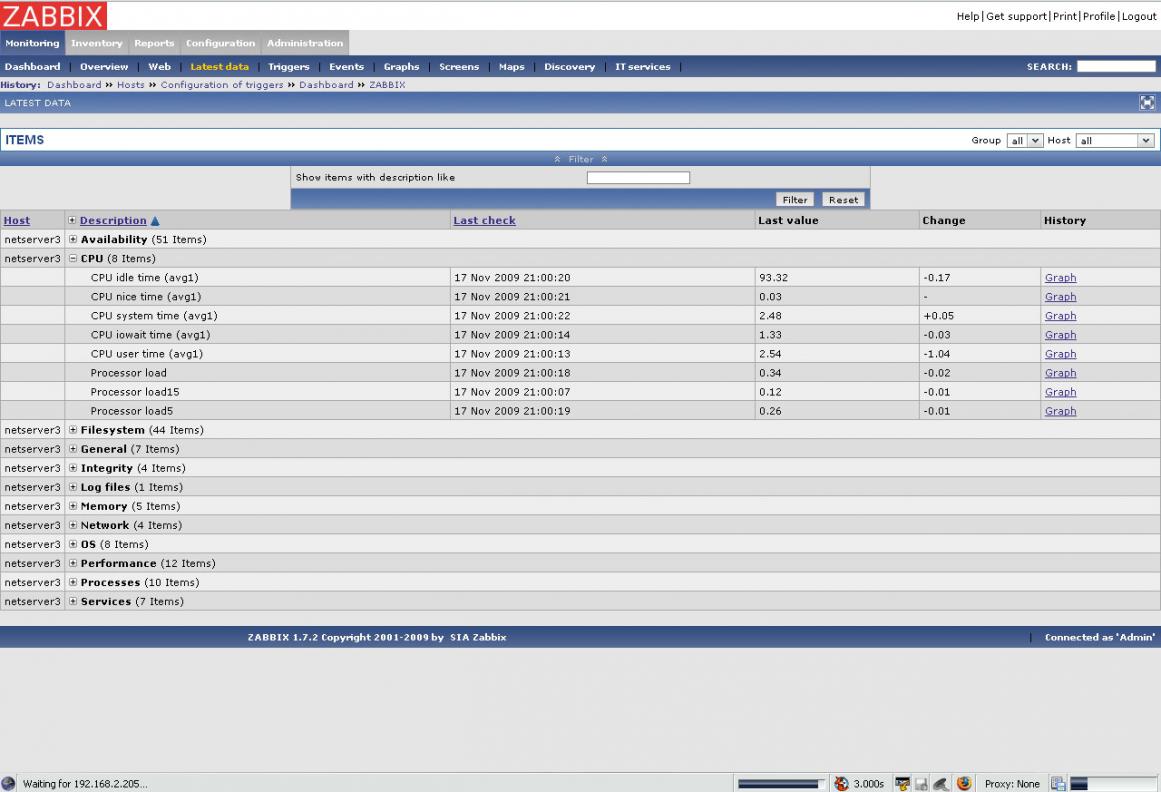Click the Print link
1161x792 pixels.
pos(1065,16)
